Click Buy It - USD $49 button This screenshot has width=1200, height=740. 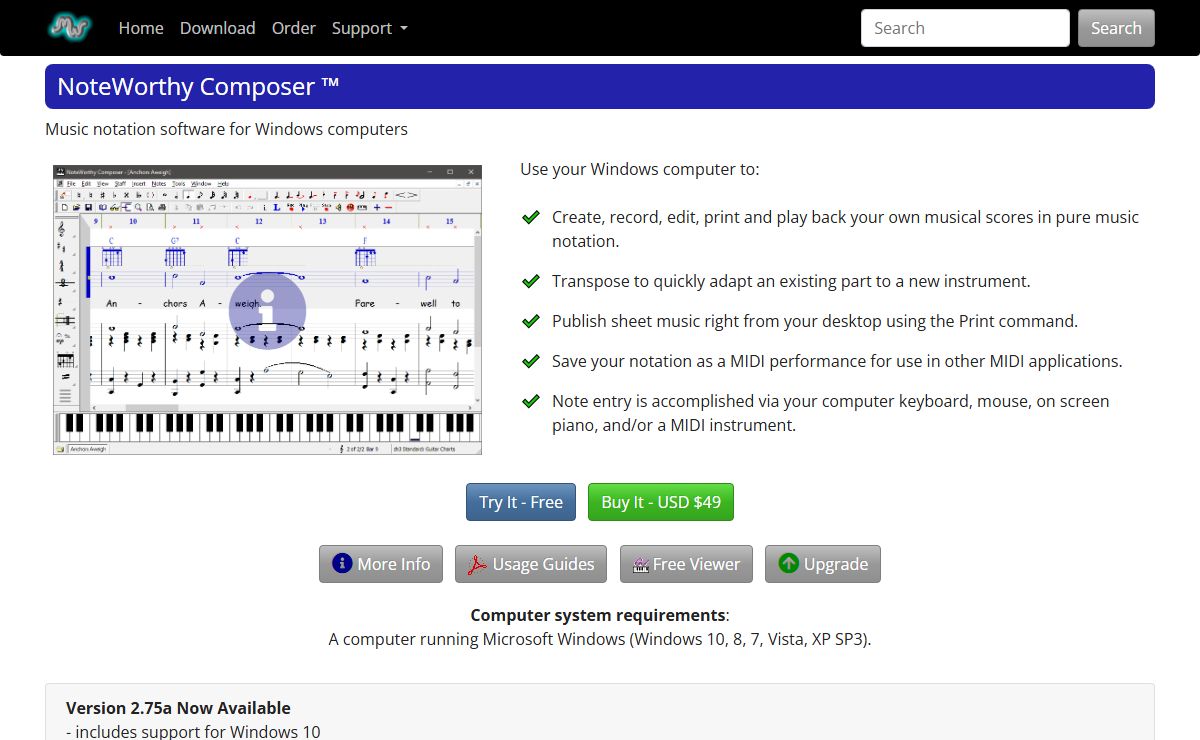tap(661, 502)
